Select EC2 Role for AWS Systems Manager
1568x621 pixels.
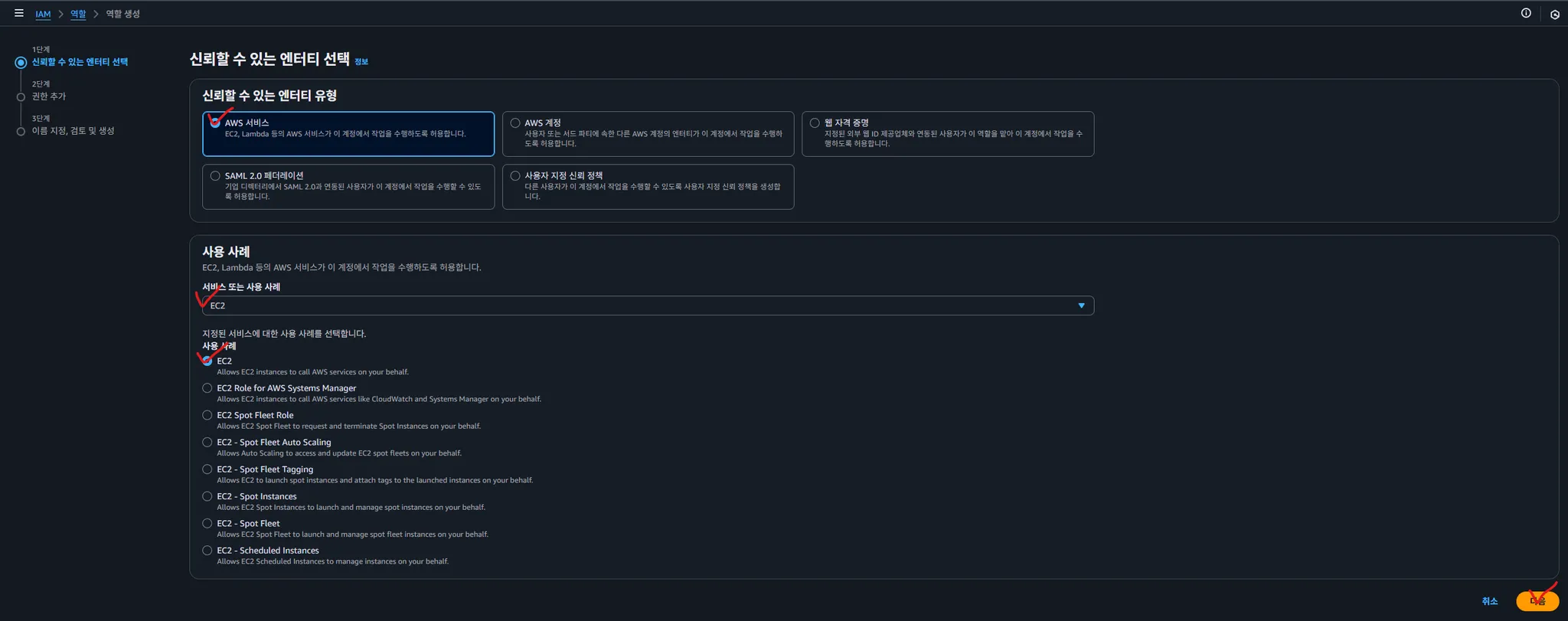tap(207, 388)
